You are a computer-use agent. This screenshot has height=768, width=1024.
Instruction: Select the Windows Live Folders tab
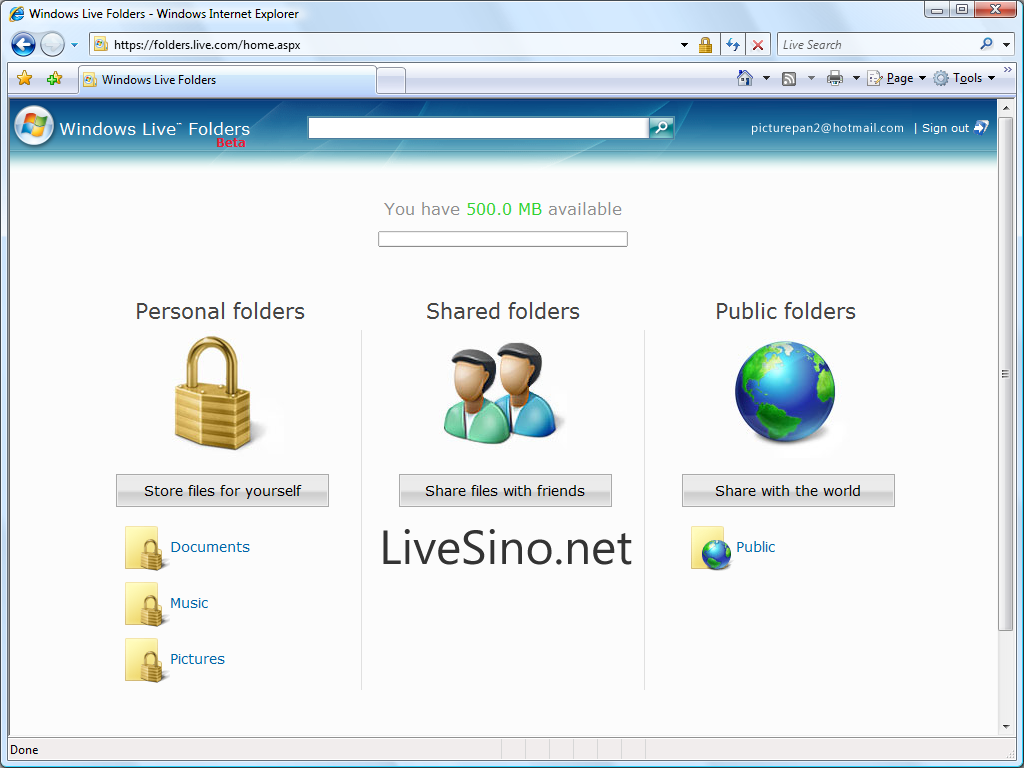(227, 80)
